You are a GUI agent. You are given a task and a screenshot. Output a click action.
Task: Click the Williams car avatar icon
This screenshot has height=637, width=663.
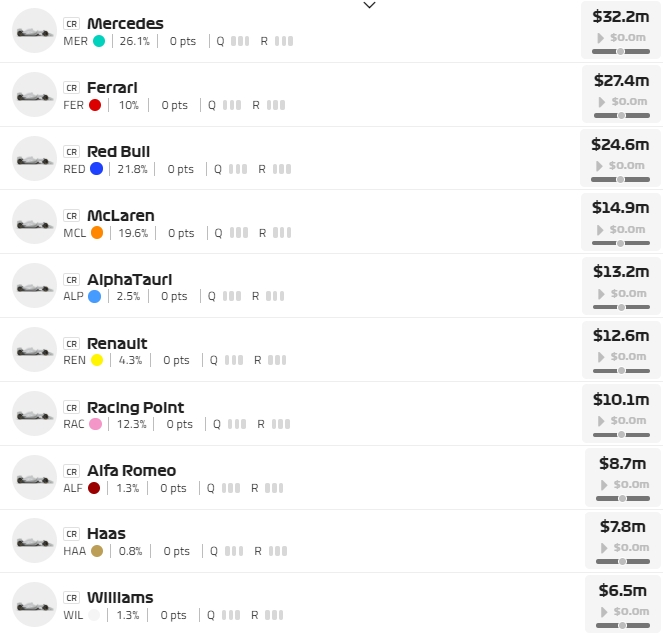[x=34, y=605]
